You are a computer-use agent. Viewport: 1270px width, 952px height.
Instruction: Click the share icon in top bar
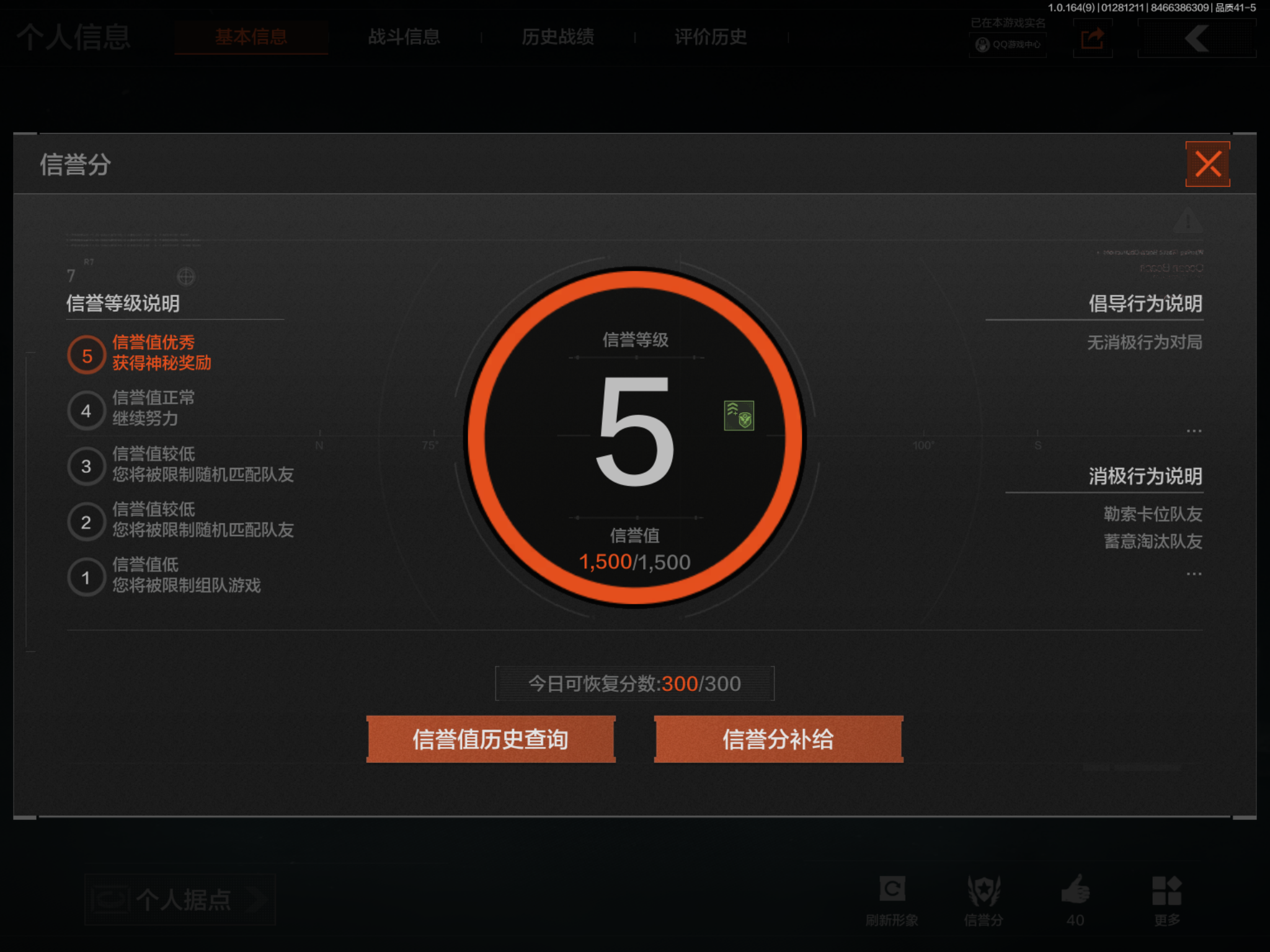1092,38
